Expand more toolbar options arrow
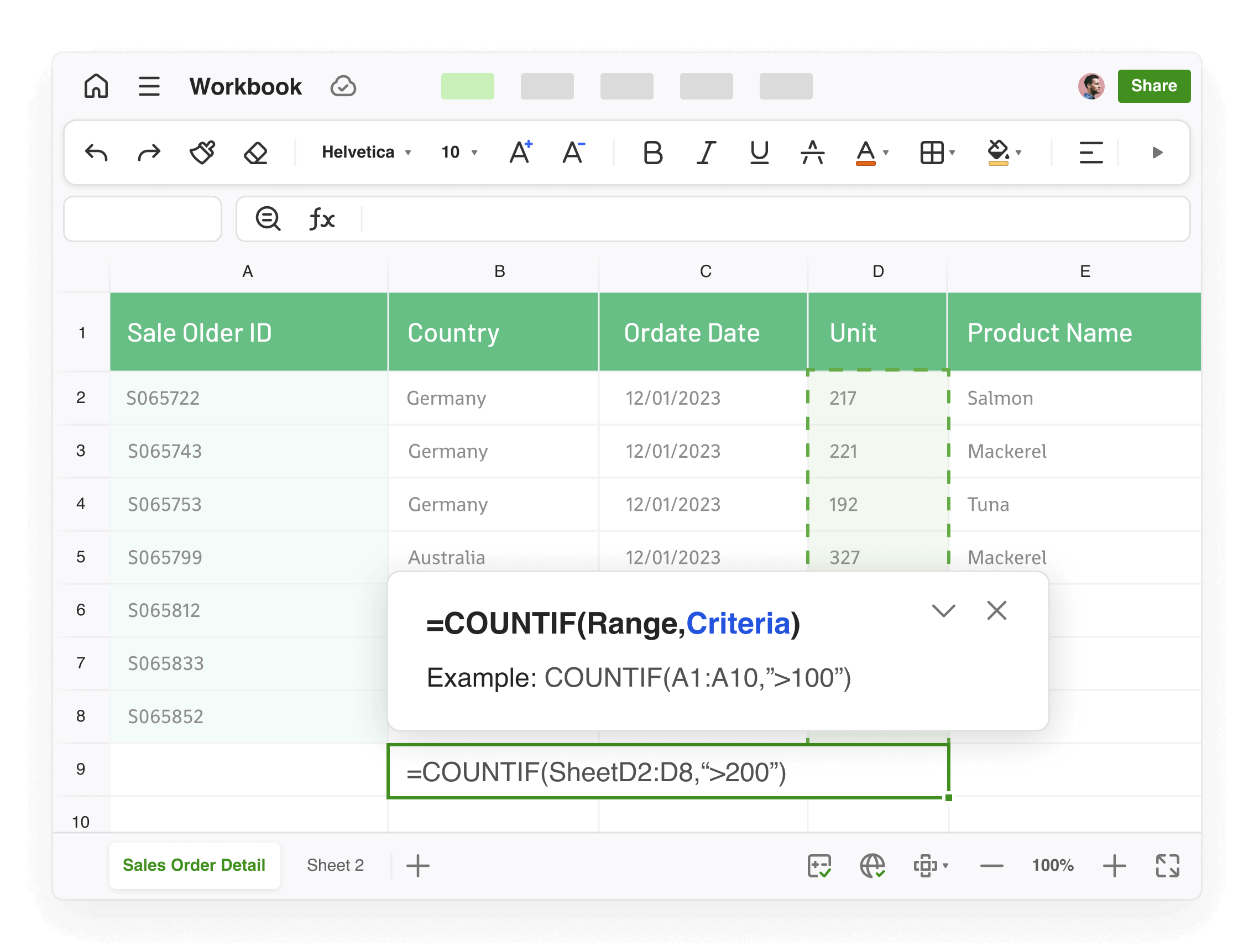This screenshot has height=952, width=1254. coord(1158,153)
